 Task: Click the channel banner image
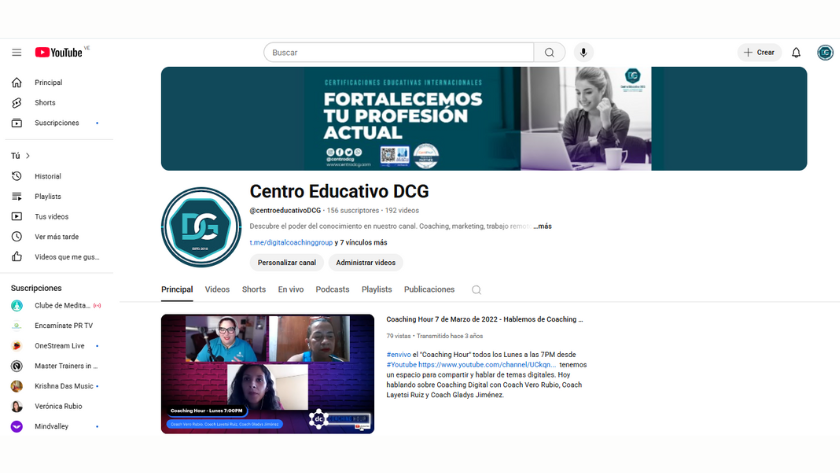point(484,119)
